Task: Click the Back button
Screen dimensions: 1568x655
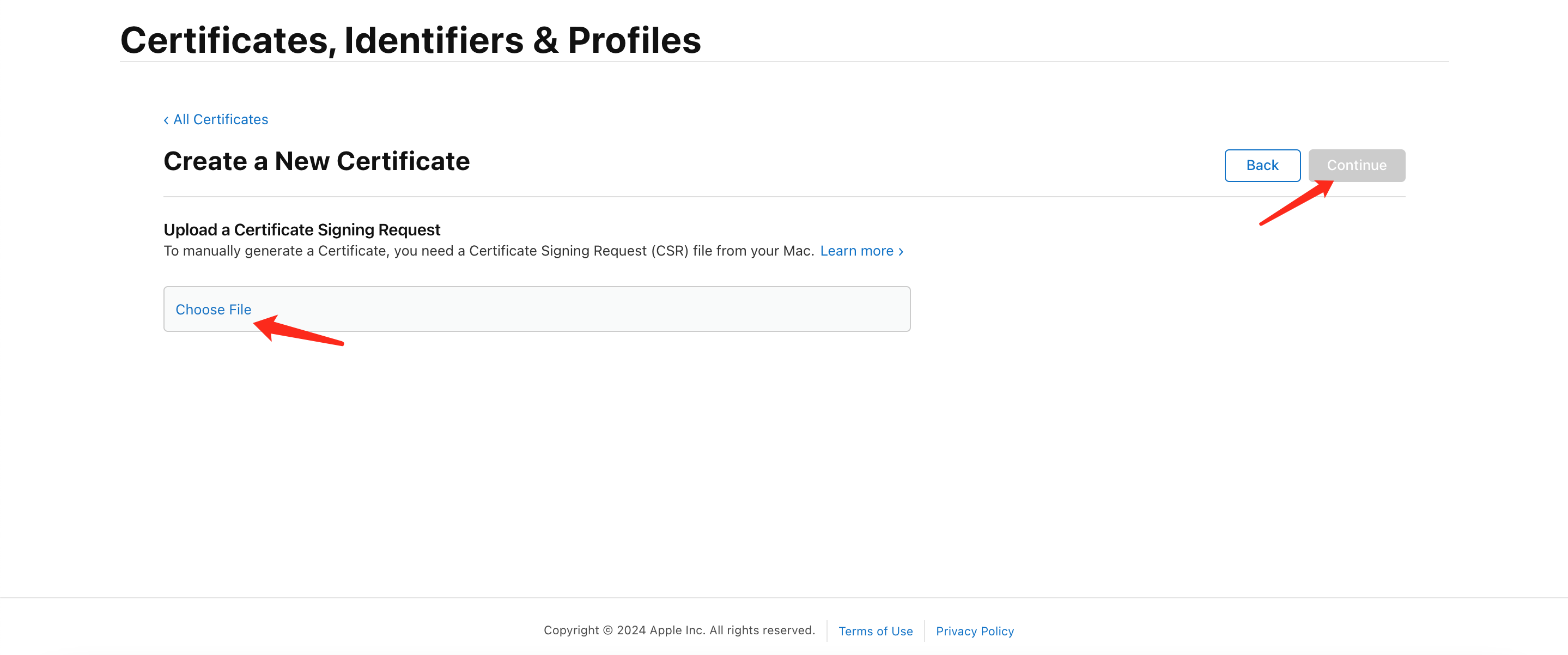Action: (x=1262, y=166)
